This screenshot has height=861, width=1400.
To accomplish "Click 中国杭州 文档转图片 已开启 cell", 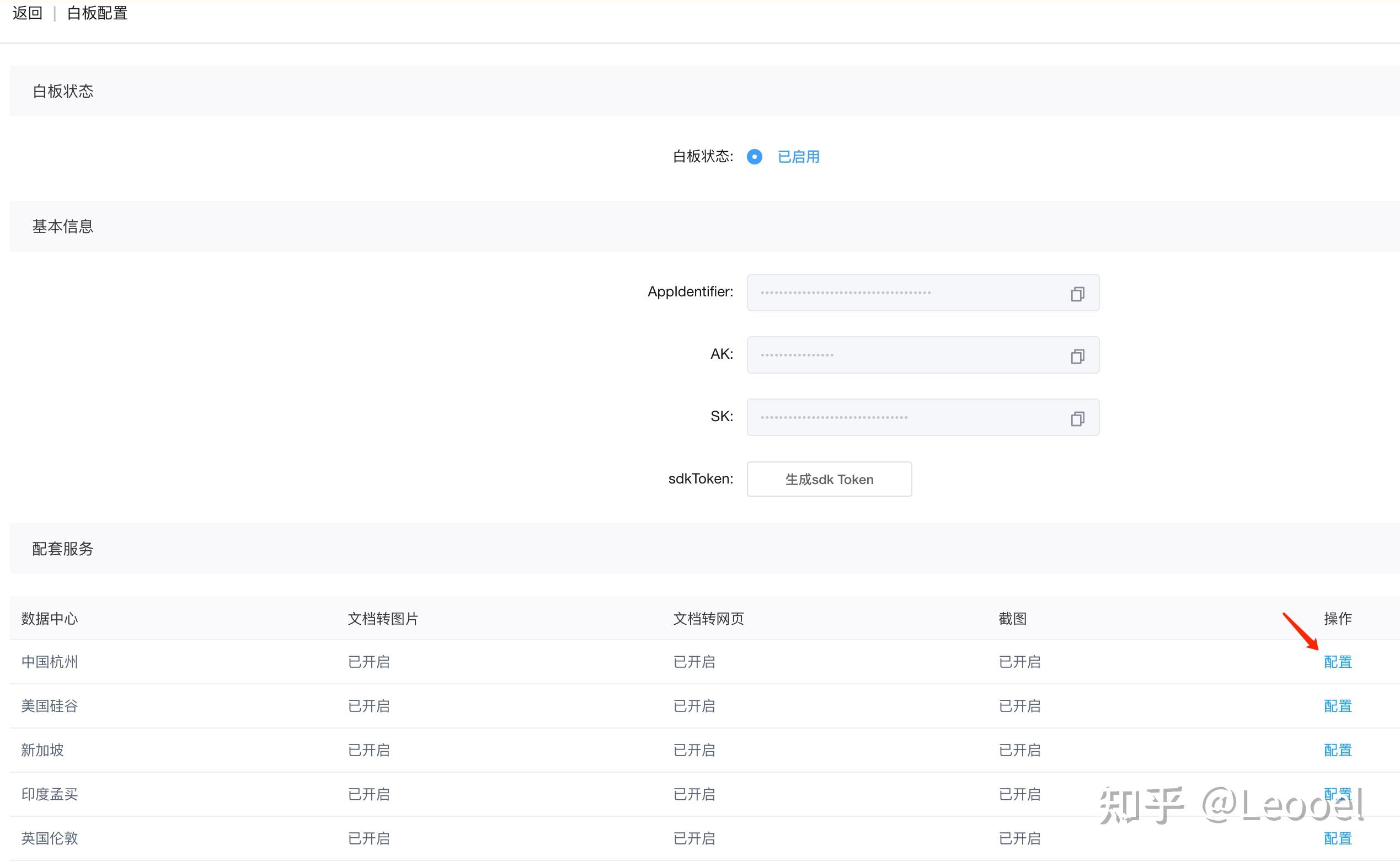I will click(369, 662).
